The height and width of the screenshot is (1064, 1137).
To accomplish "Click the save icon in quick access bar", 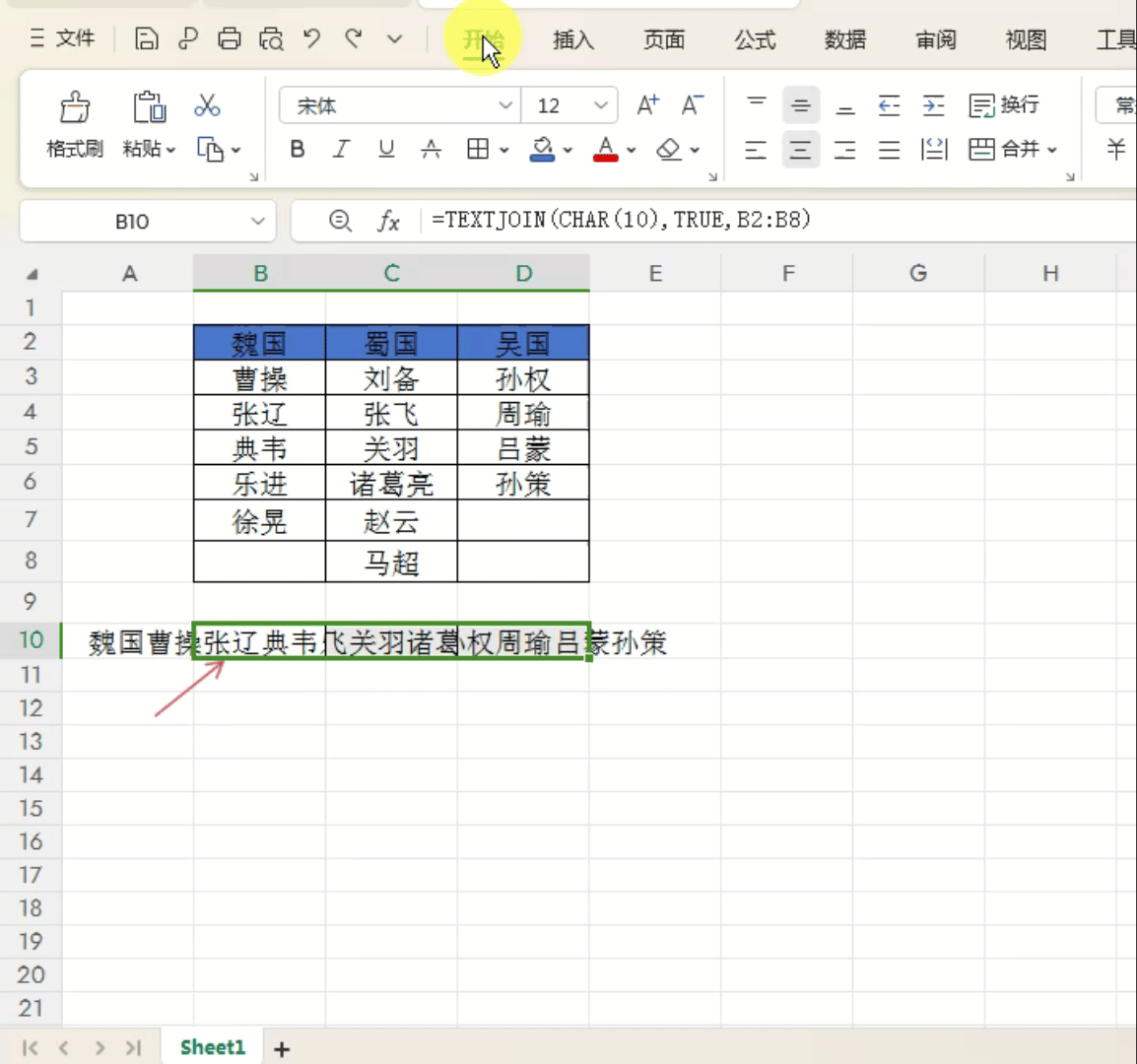I will (147, 38).
